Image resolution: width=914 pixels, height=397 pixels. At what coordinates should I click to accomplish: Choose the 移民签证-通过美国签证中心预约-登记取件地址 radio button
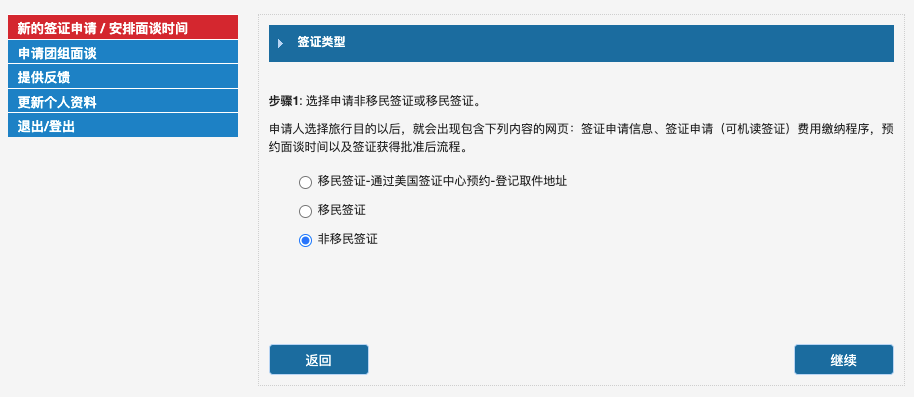click(305, 182)
